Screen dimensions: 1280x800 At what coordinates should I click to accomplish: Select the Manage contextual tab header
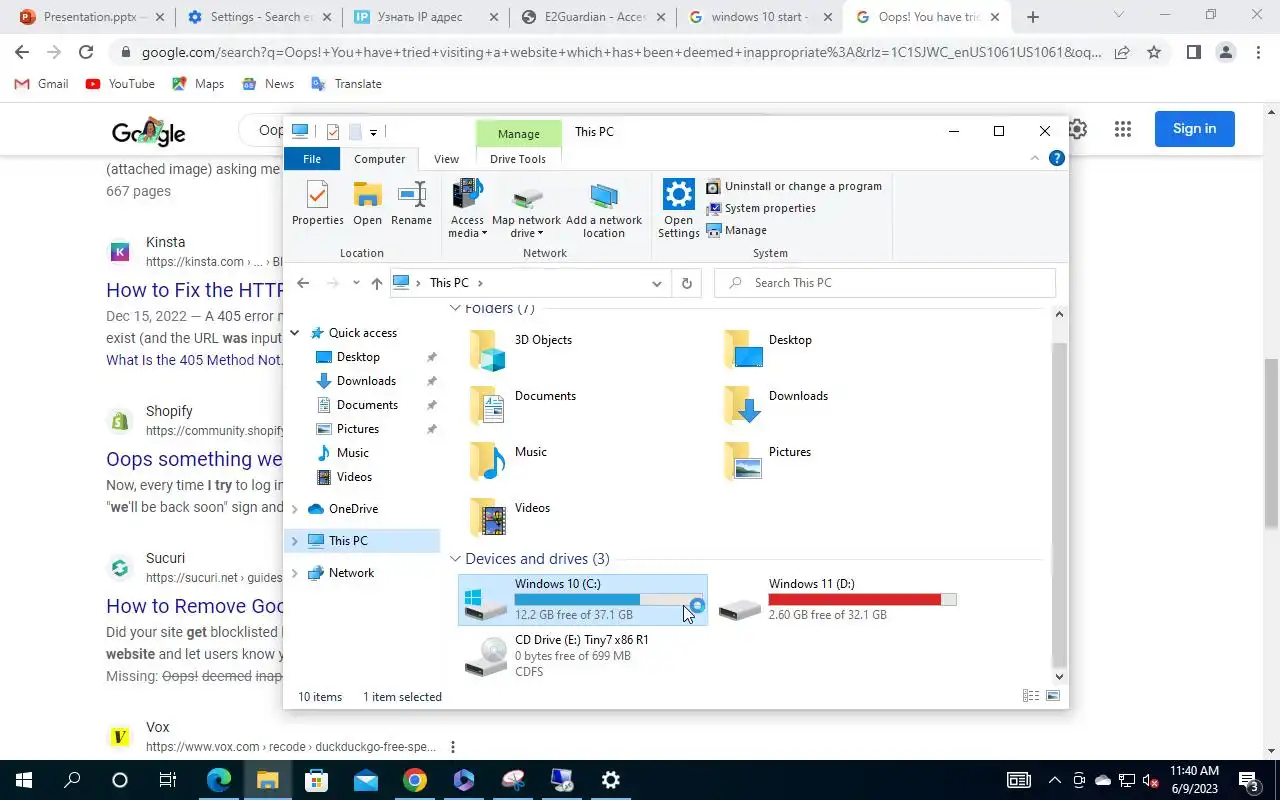[518, 133]
